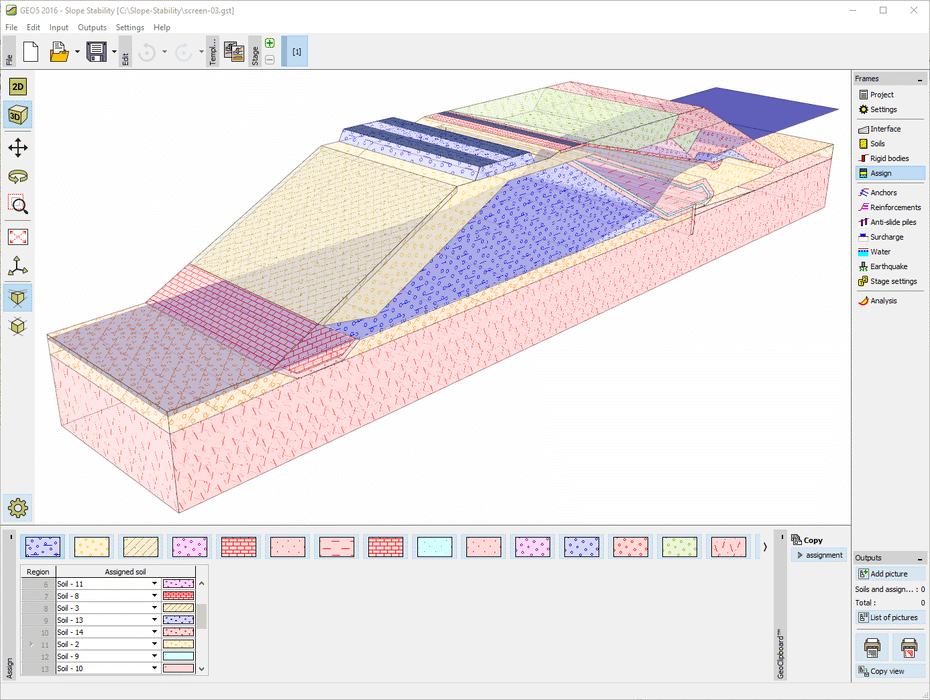Switch to 2D view mode
Image resolution: width=930 pixels, height=700 pixels.
pos(16,87)
